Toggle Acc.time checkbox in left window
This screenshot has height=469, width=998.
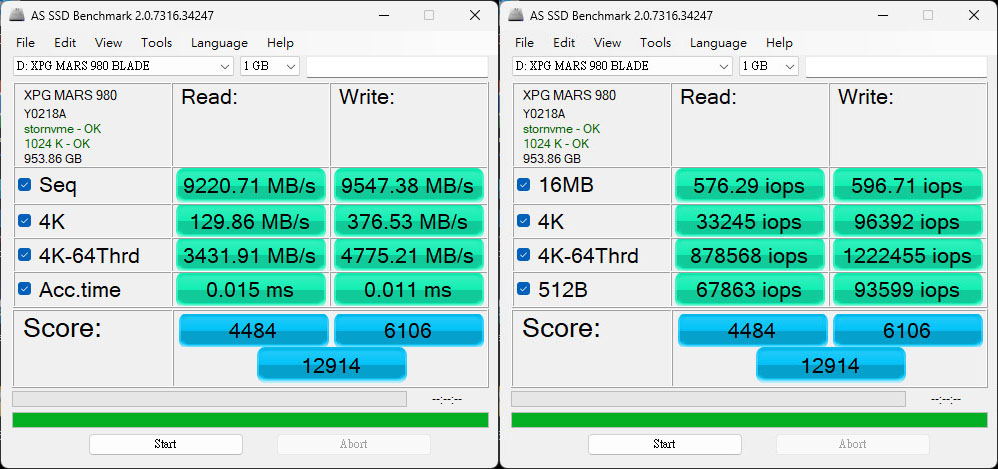(x=25, y=289)
